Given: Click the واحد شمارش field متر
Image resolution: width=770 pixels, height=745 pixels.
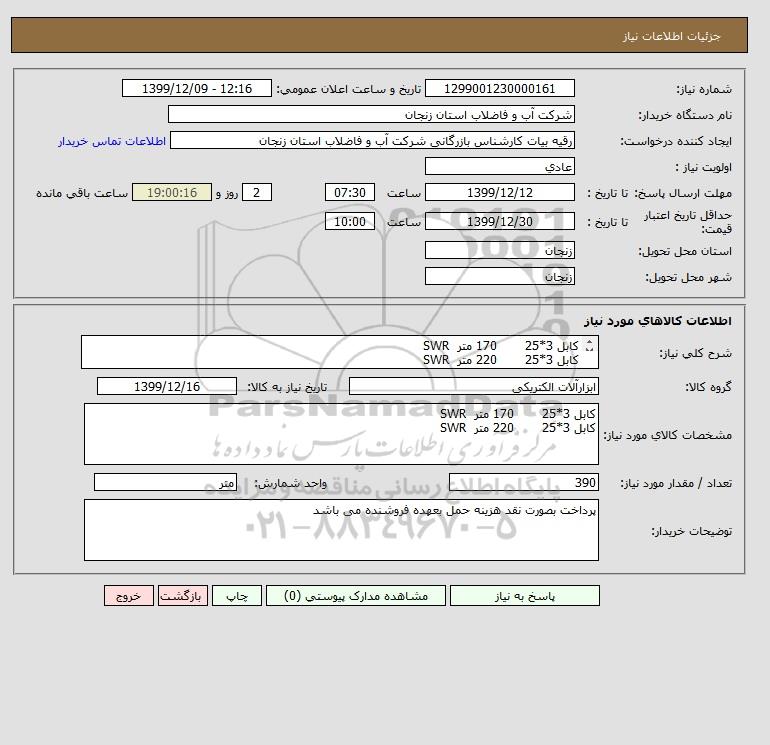Looking at the screenshot, I should [165, 482].
